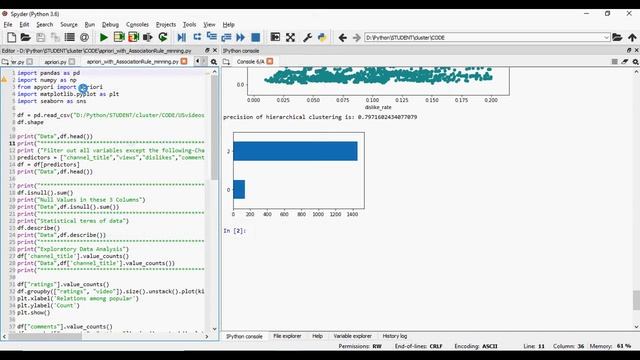Switch to the Variable explorer tab
Viewport: 640px width, 360px height.
click(x=352, y=336)
